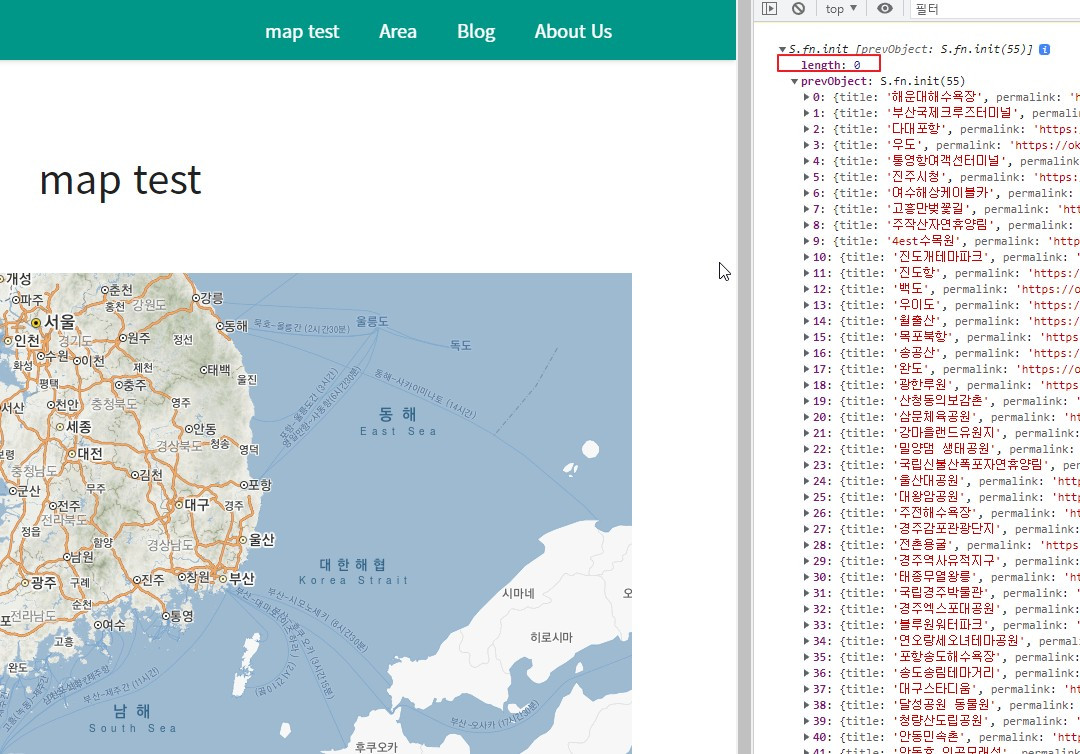This screenshot has height=754, width=1080.
Task: Select console row 25 titled 대왕암공원
Action: click(x=941, y=497)
